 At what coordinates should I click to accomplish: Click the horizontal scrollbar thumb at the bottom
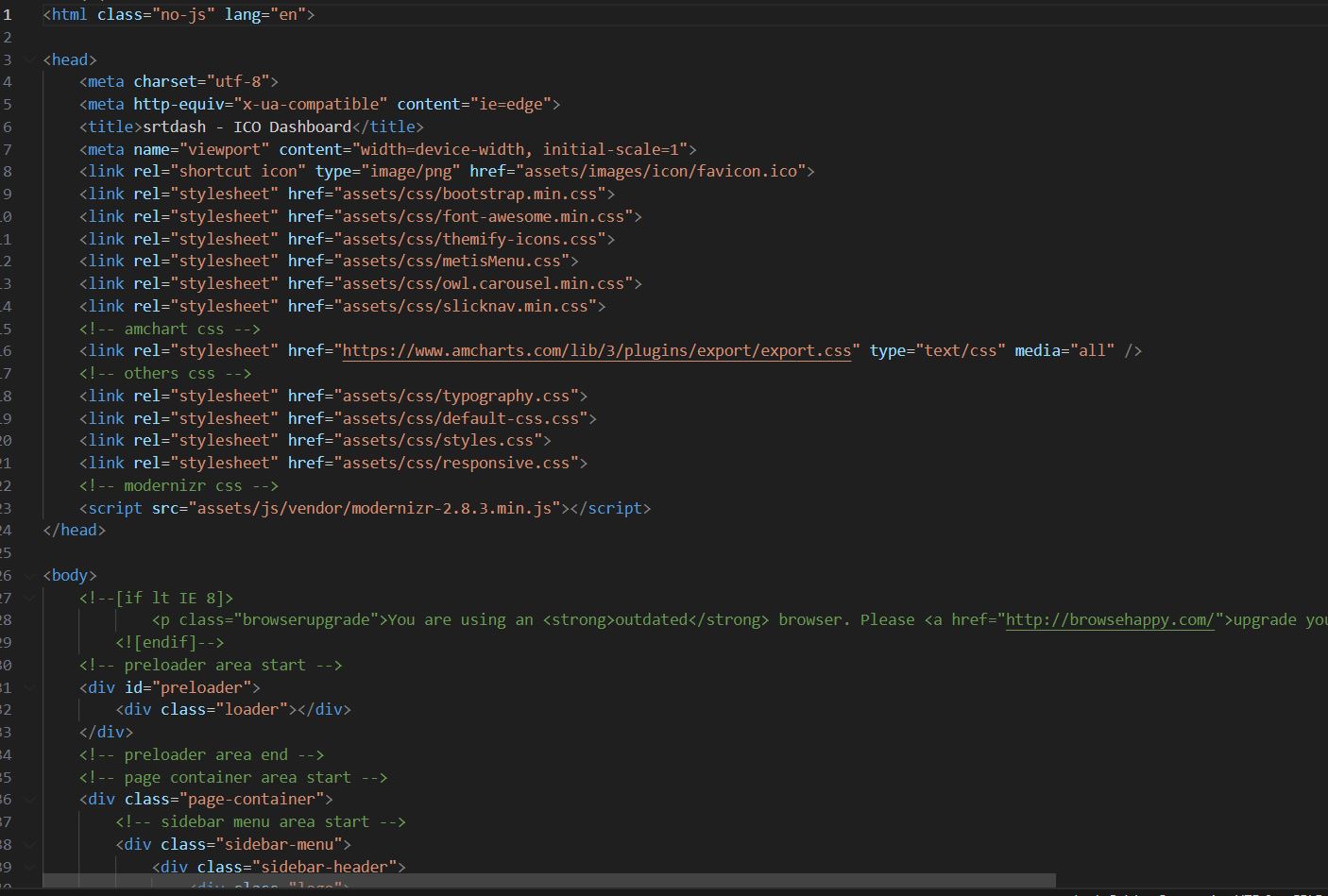click(x=549, y=881)
